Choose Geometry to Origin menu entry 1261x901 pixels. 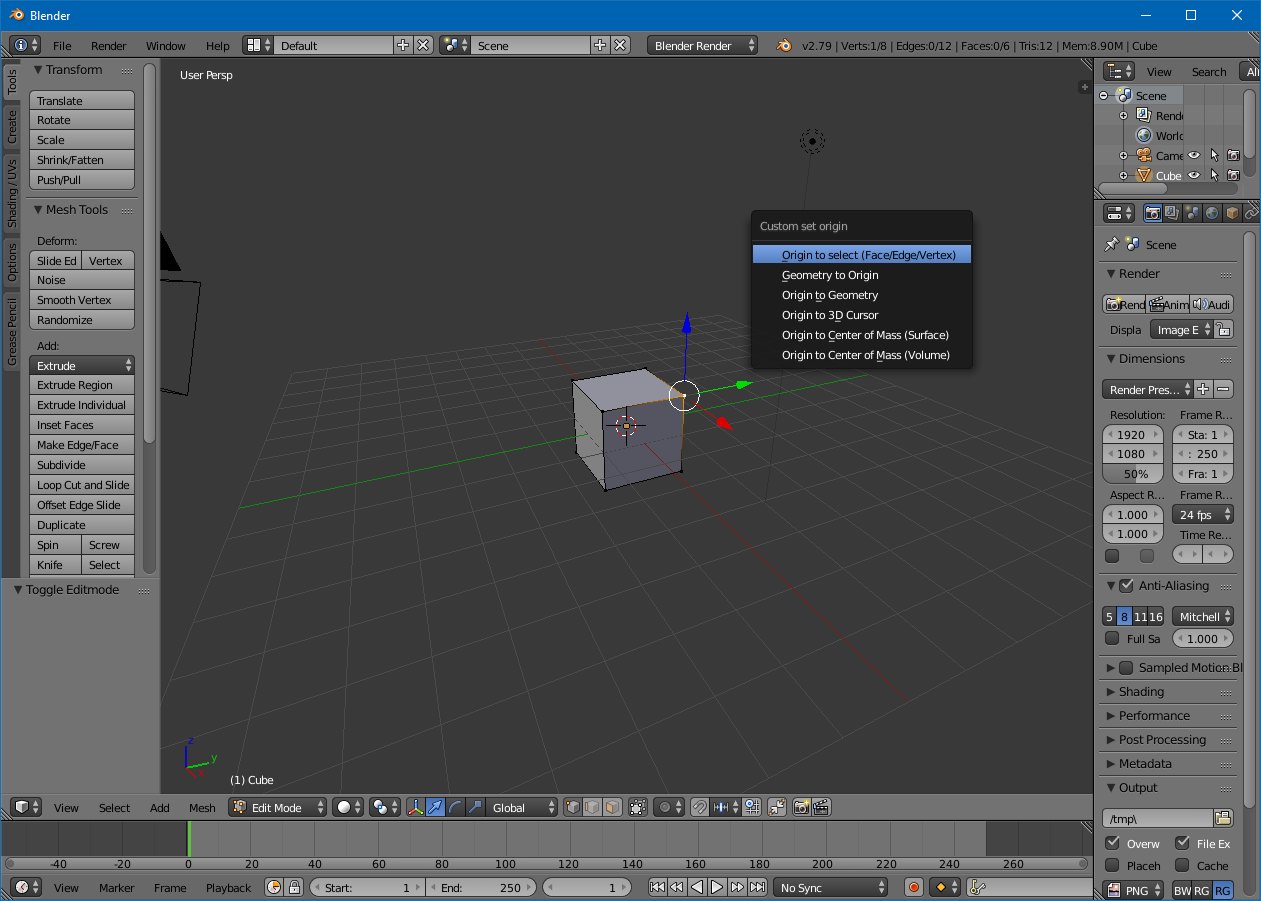(x=862, y=275)
